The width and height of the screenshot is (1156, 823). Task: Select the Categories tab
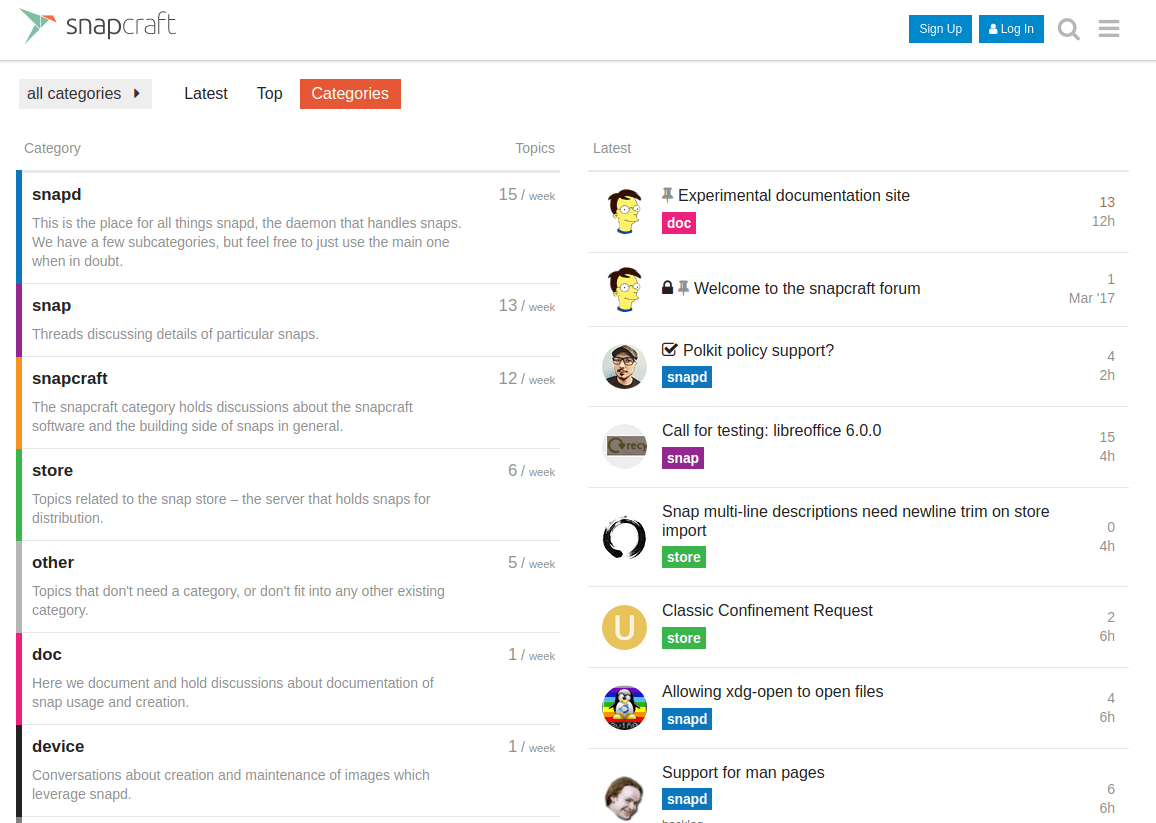pos(350,94)
